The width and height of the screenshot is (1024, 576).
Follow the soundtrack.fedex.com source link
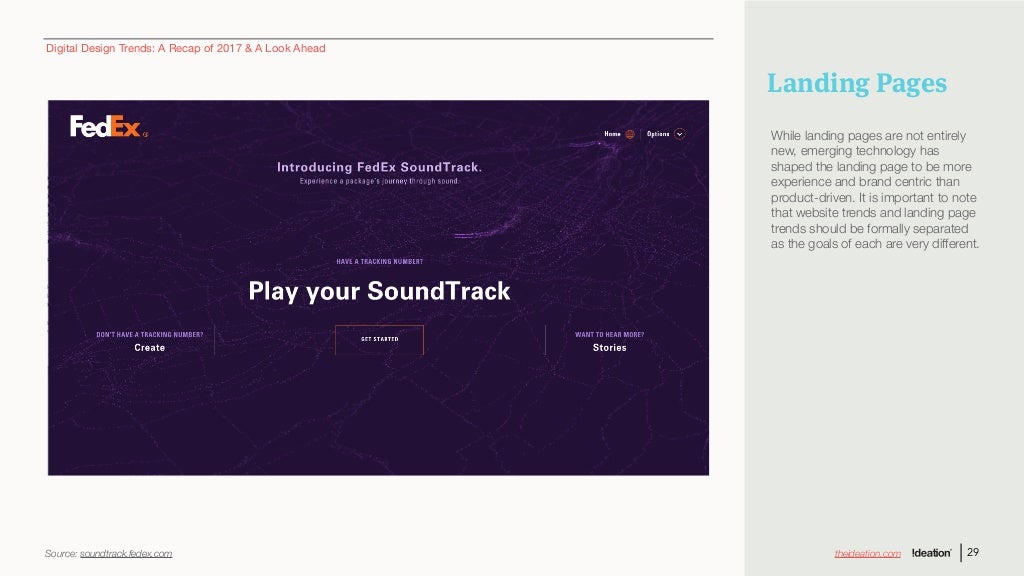(x=126, y=554)
